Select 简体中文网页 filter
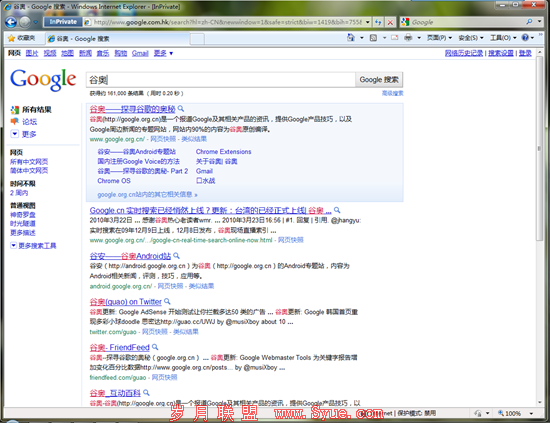The height and width of the screenshot is (423, 550). tap(29, 170)
